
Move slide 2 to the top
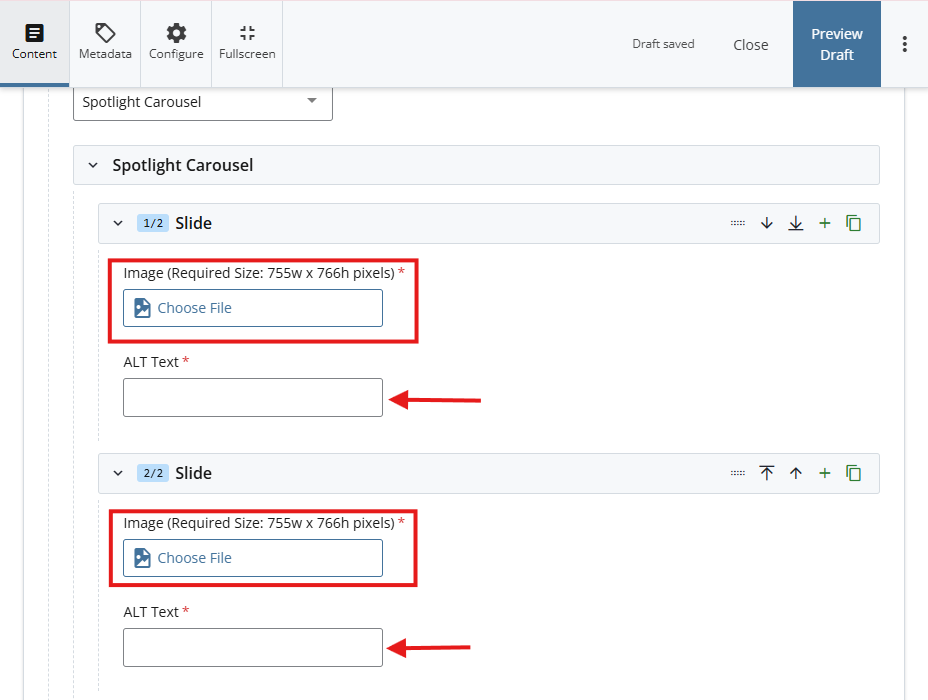coord(767,473)
